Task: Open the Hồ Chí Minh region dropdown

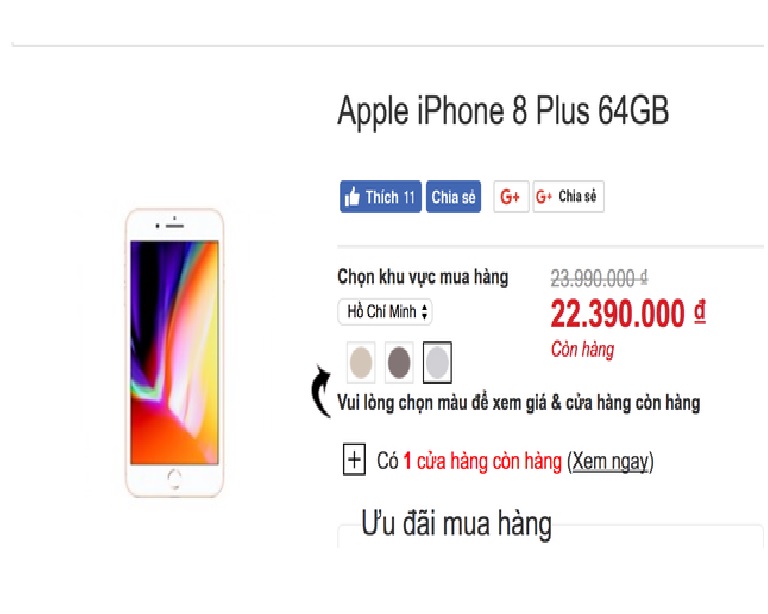Action: [385, 311]
